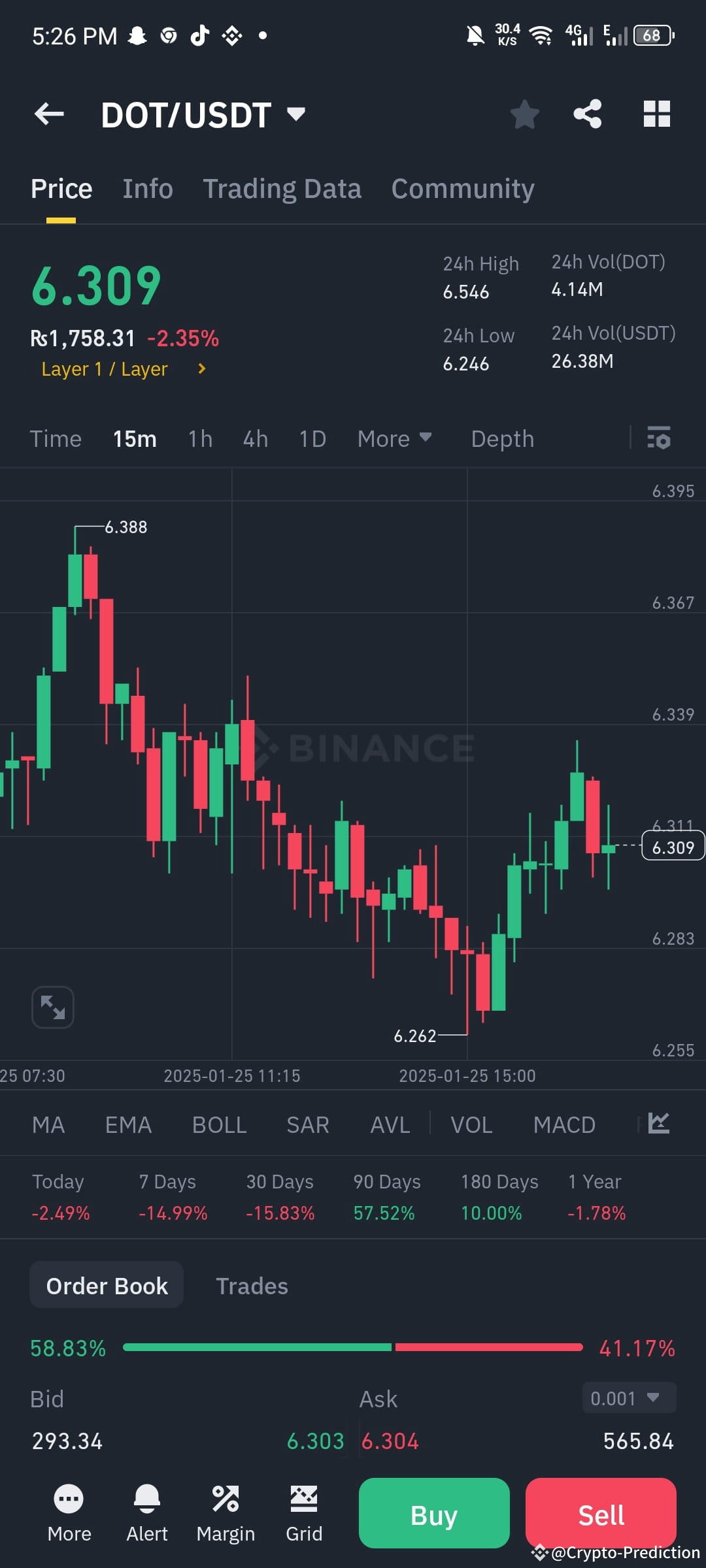Toggle the SAR indicator
Image resolution: width=706 pixels, height=1568 pixels.
tap(307, 1125)
